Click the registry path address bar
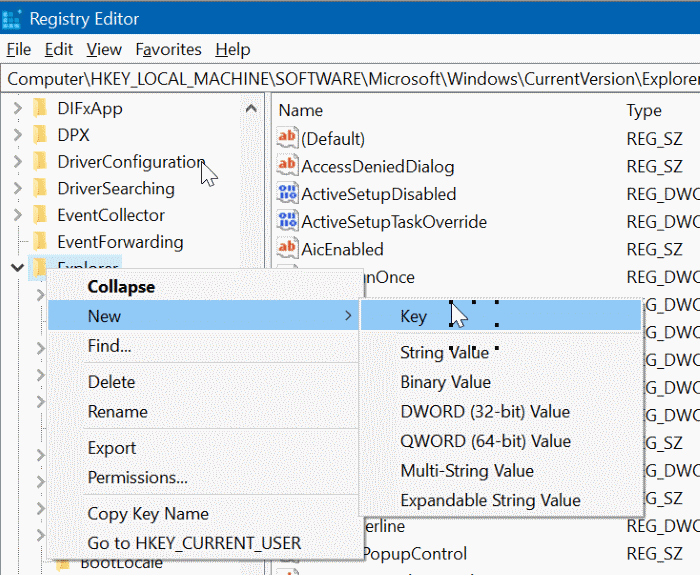 tap(350, 79)
